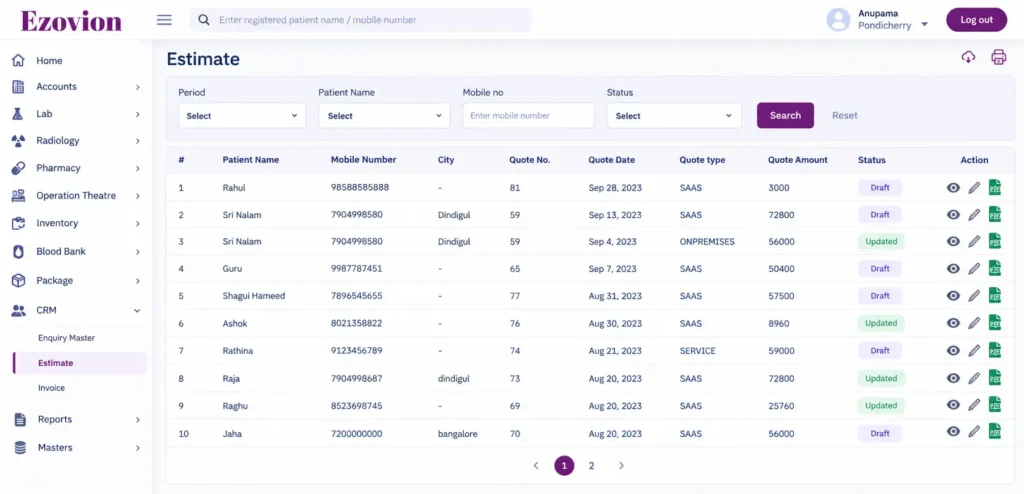The image size is (1024, 494).
Task: Open Enquiry Master submenu item
Action: point(67,338)
